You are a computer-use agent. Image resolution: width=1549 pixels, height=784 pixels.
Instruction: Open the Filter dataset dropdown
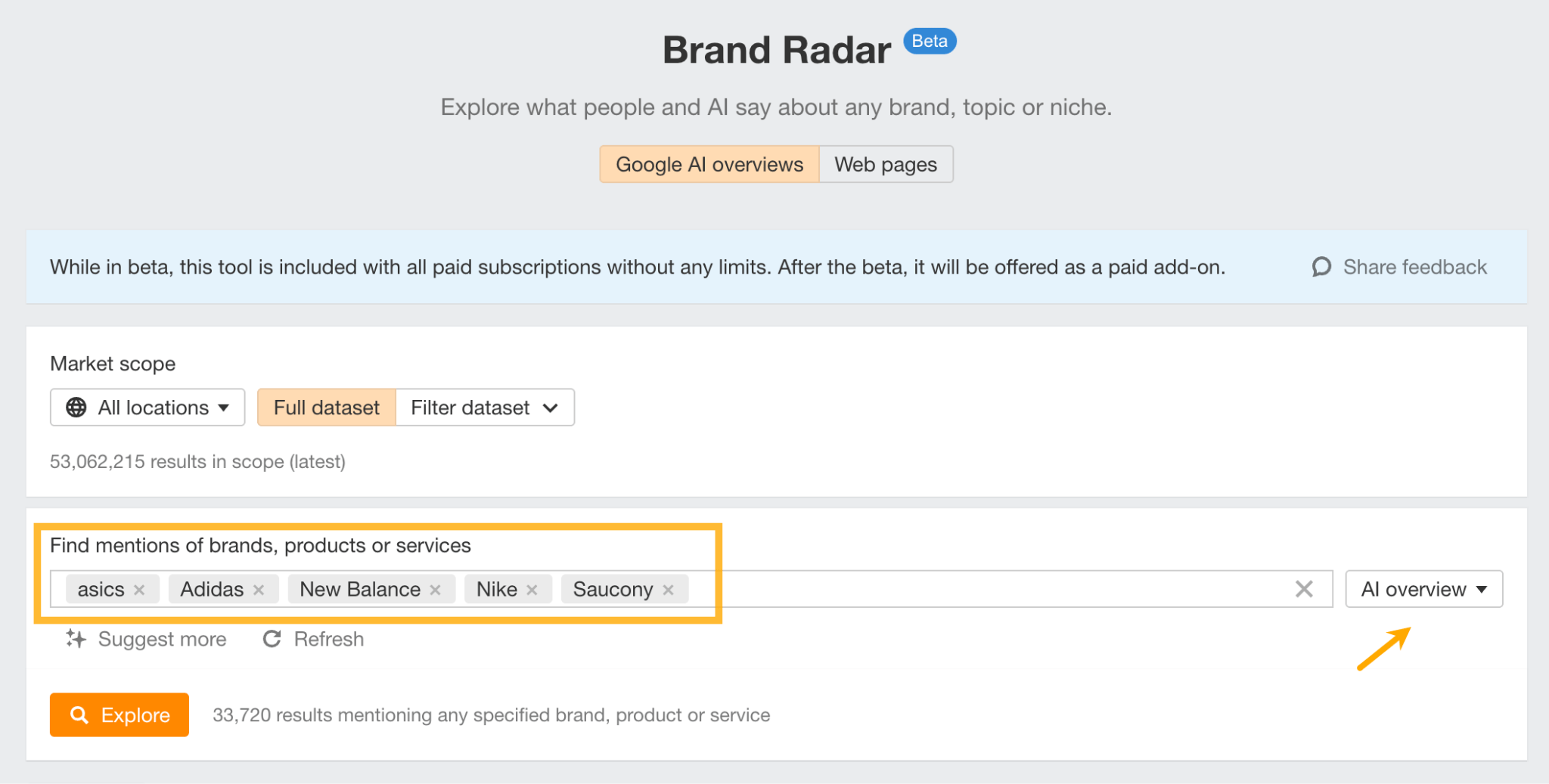coord(484,407)
